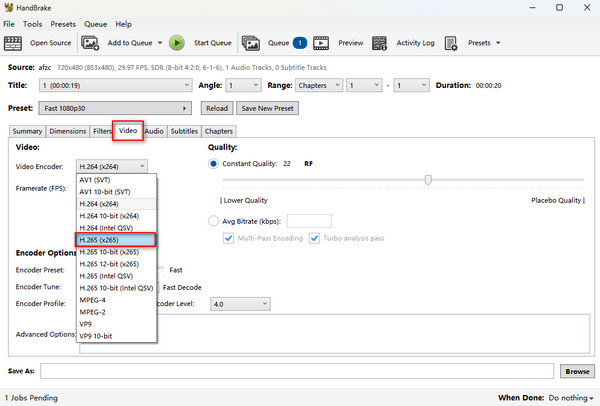Click the green Start Queue play icon
This screenshot has width=600, height=406.
point(177,43)
